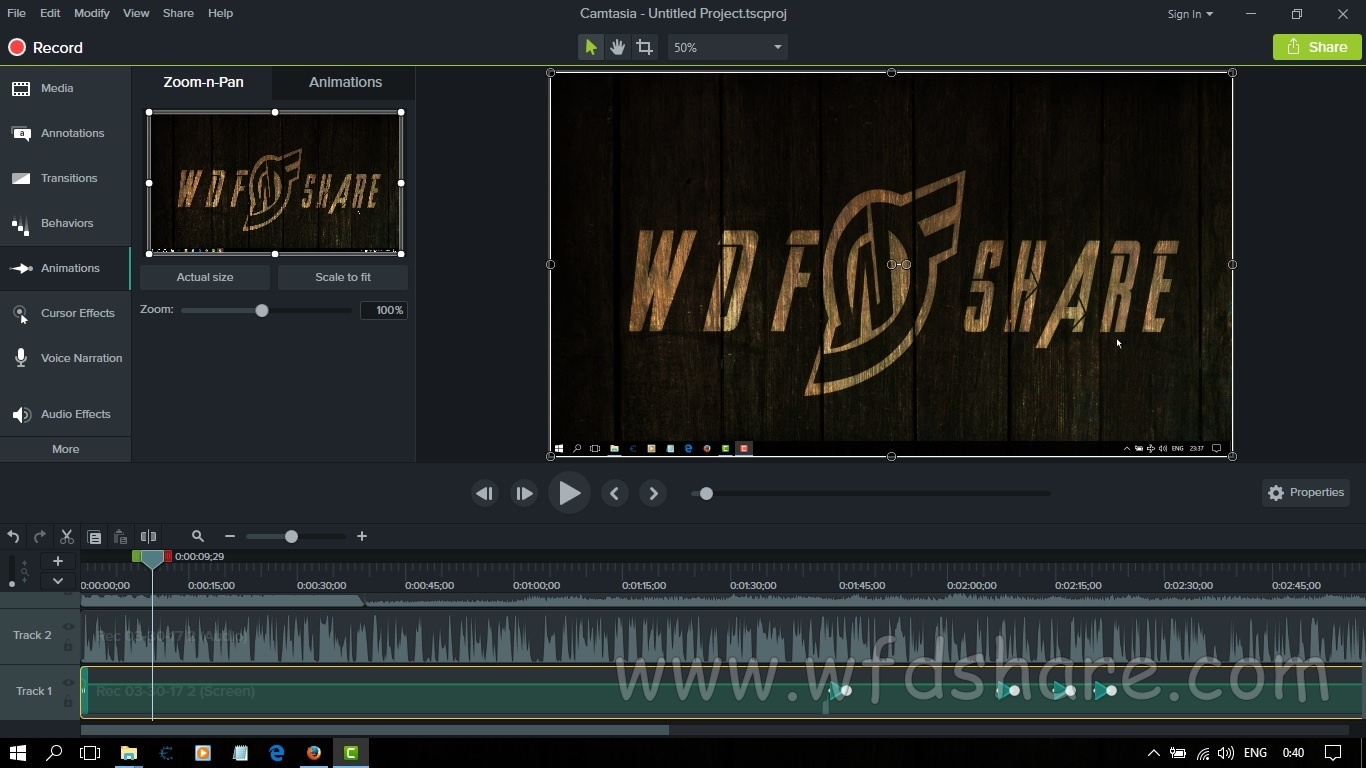1366x768 pixels.
Task: Start a new recording with Record
Action: click(x=46, y=47)
